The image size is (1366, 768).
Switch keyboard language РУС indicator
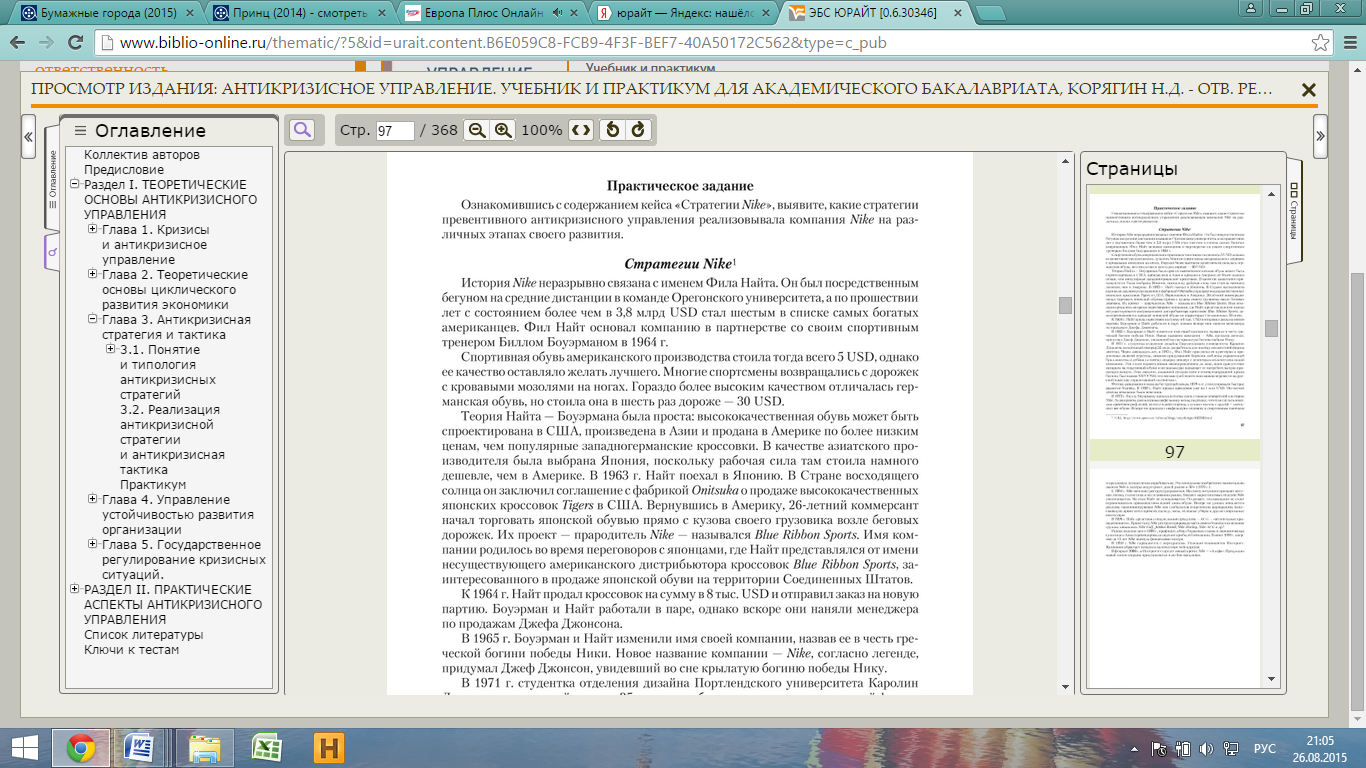(x=1265, y=748)
